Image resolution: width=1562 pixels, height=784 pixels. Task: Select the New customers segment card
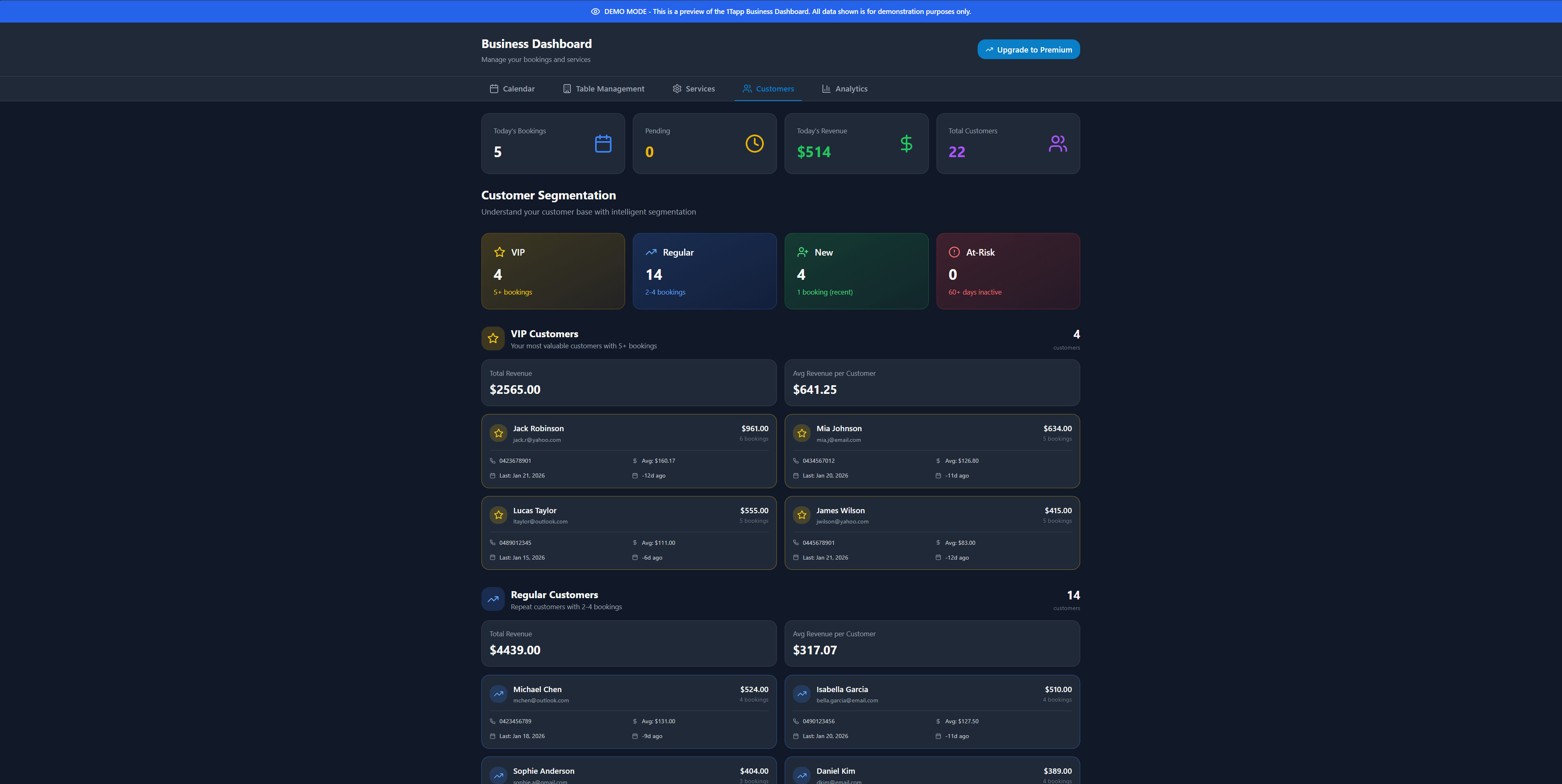click(856, 271)
